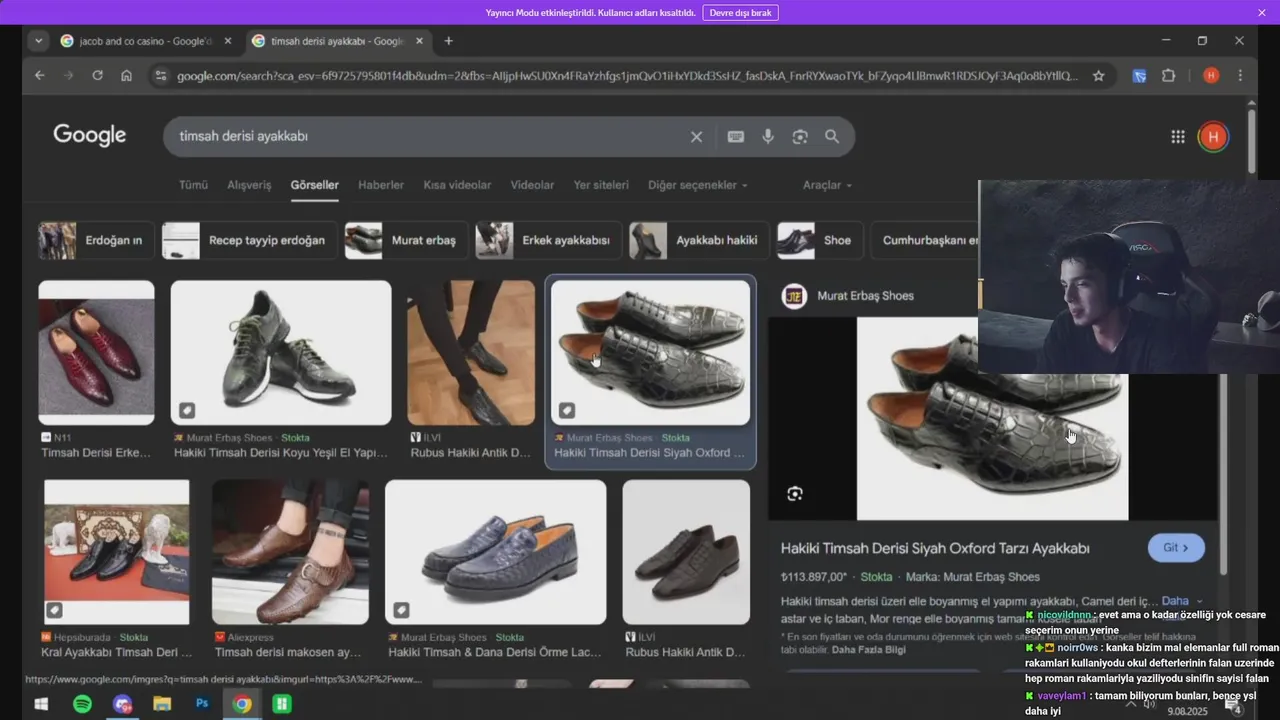Open a new browser tab
1280x720 pixels.
coord(448,41)
